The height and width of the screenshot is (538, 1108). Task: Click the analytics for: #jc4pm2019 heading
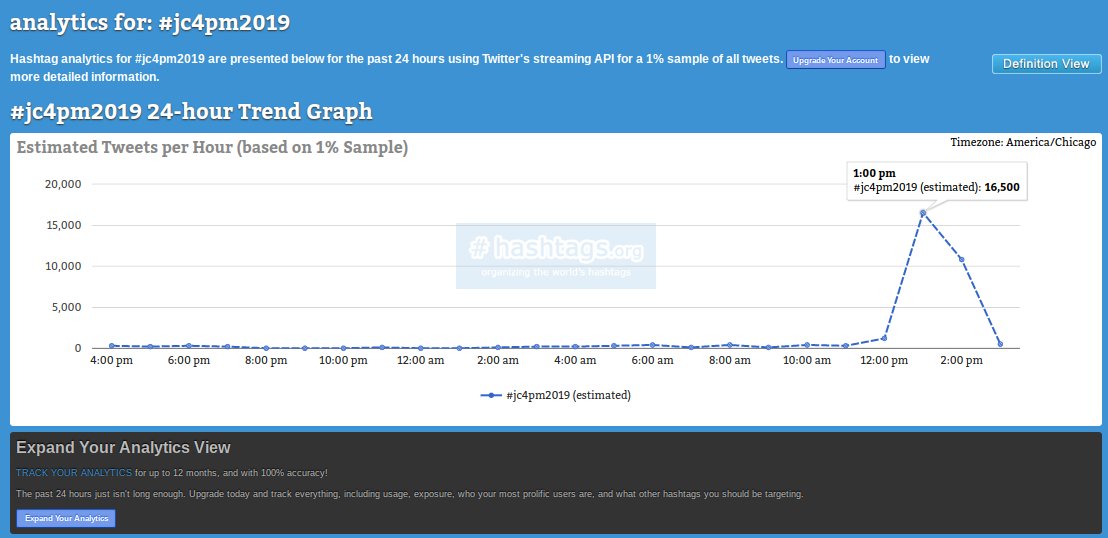(x=150, y=23)
